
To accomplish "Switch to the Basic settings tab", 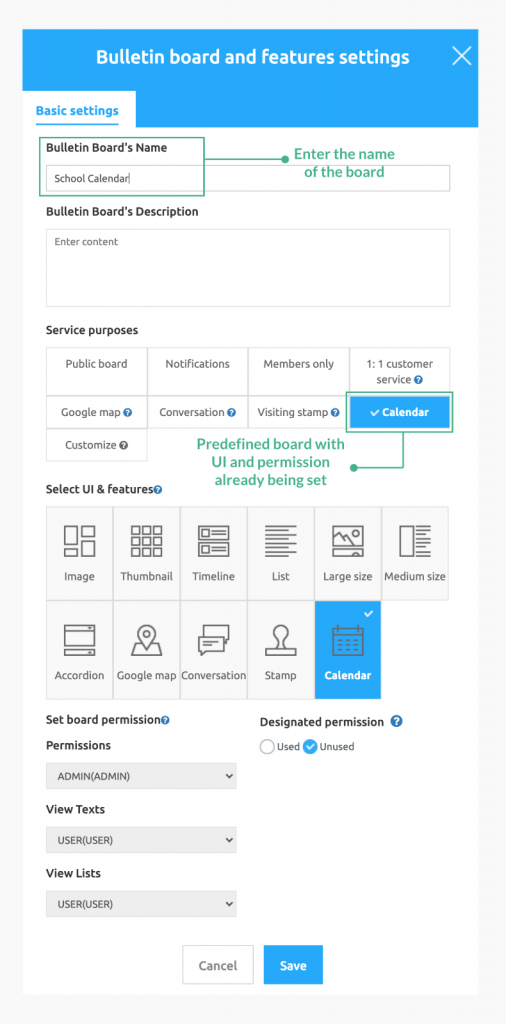I will [77, 110].
